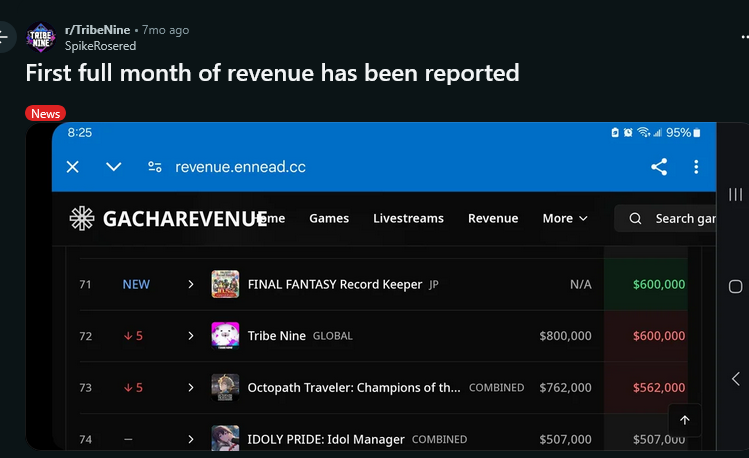The width and height of the screenshot is (749, 458).
Task: Click the Search games field
Action: click(665, 218)
